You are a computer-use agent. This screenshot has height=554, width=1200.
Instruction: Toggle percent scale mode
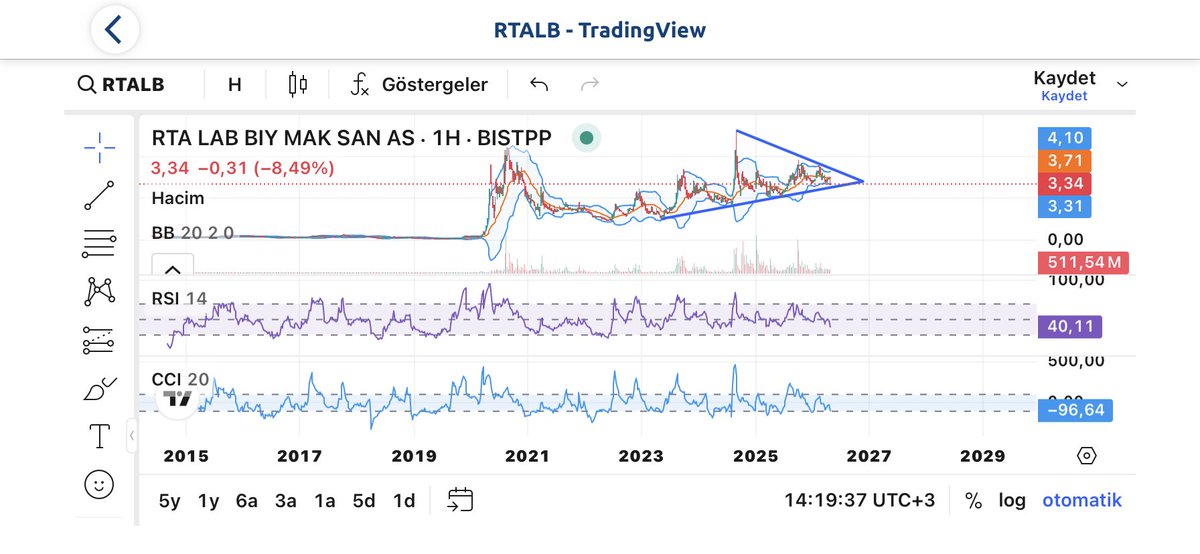(973, 501)
